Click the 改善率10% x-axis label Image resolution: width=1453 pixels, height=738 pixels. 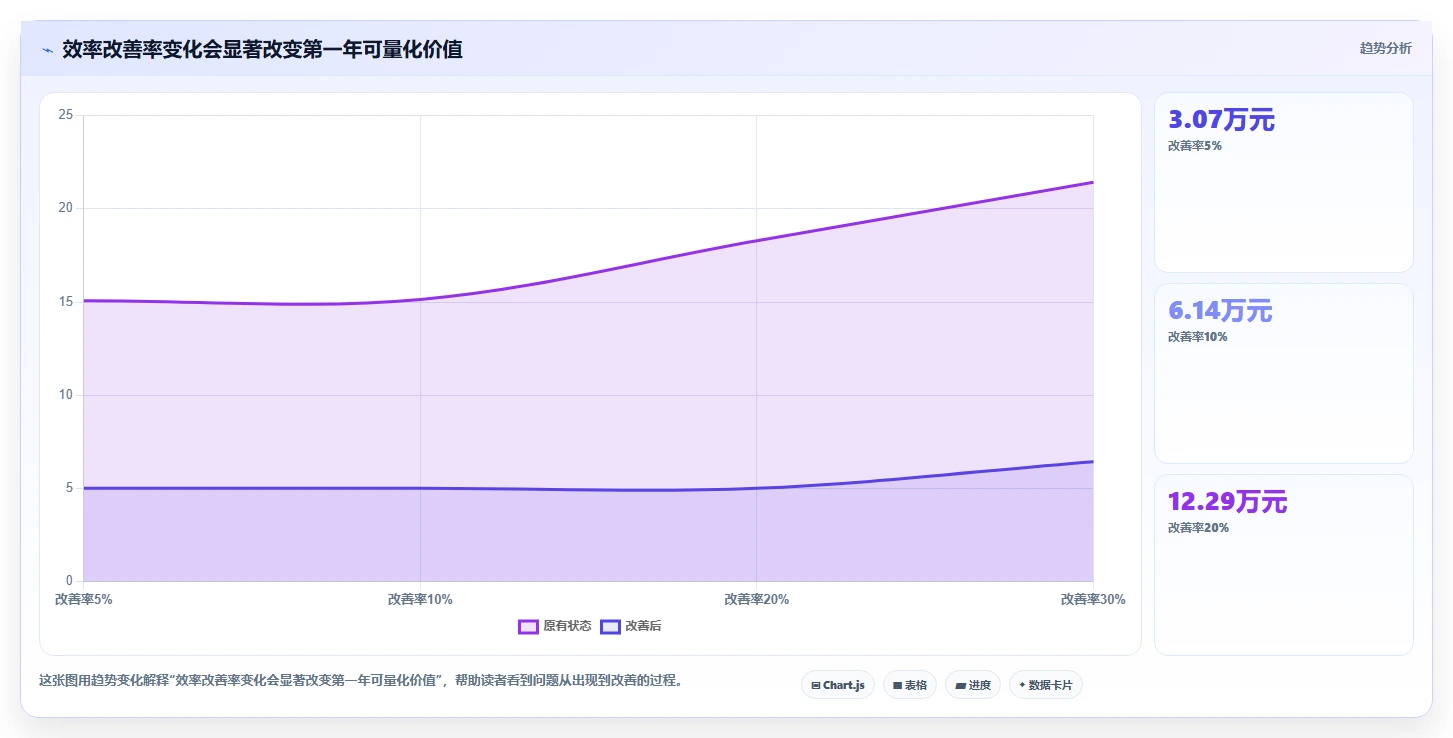coord(420,599)
